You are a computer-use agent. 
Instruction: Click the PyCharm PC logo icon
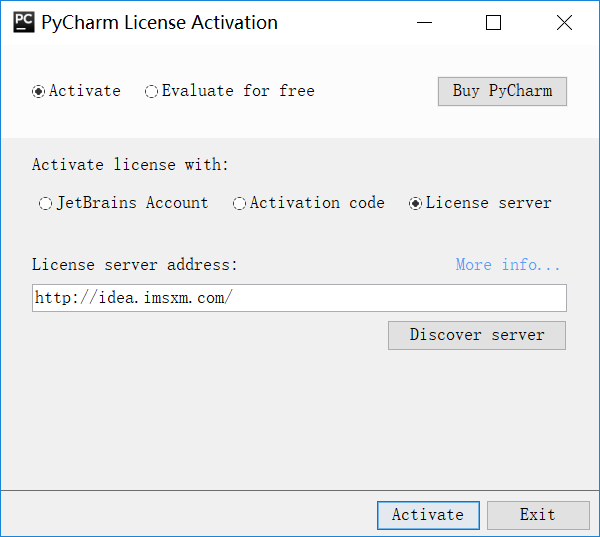(x=24, y=22)
